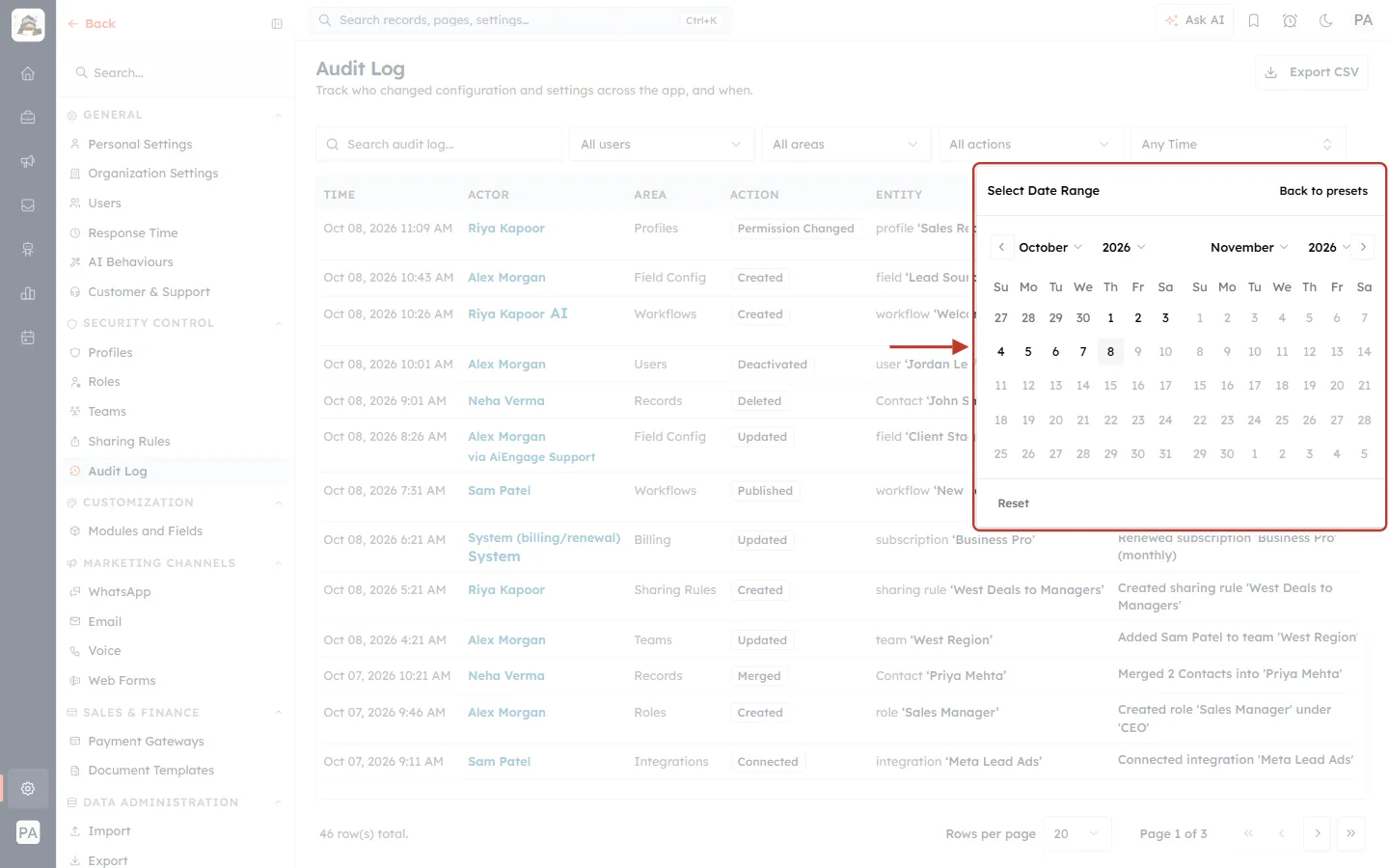Open the Riya Kapoor 11:09 AM actor link

click(506, 229)
